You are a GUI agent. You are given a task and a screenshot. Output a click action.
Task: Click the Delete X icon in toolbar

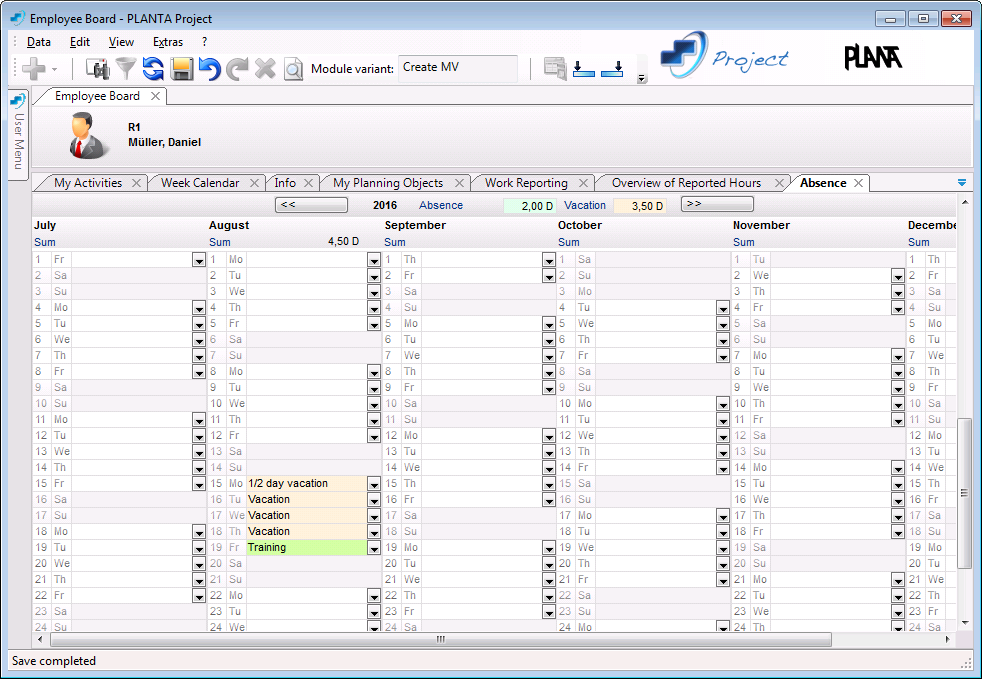[265, 68]
